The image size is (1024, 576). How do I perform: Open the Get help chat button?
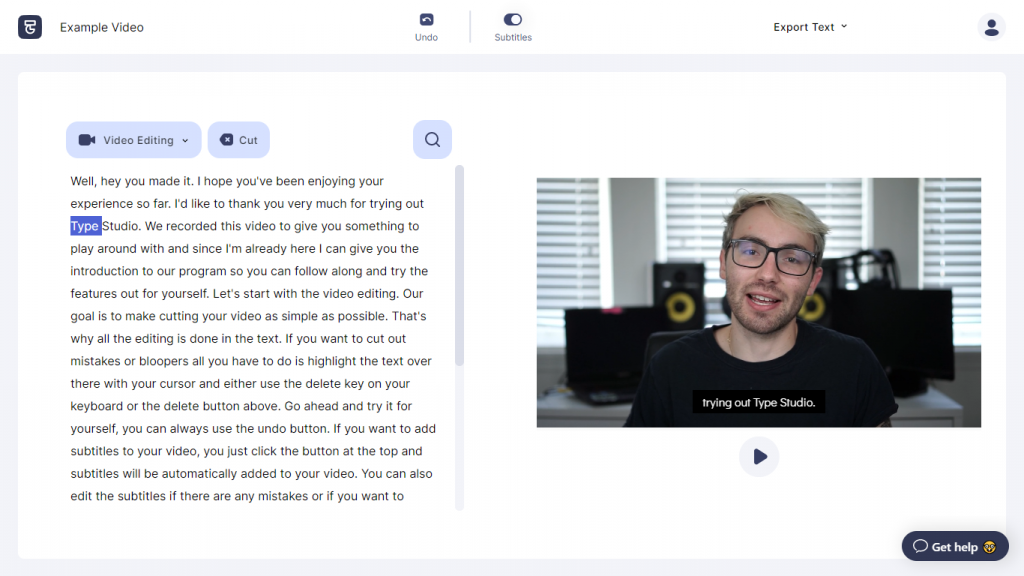954,546
